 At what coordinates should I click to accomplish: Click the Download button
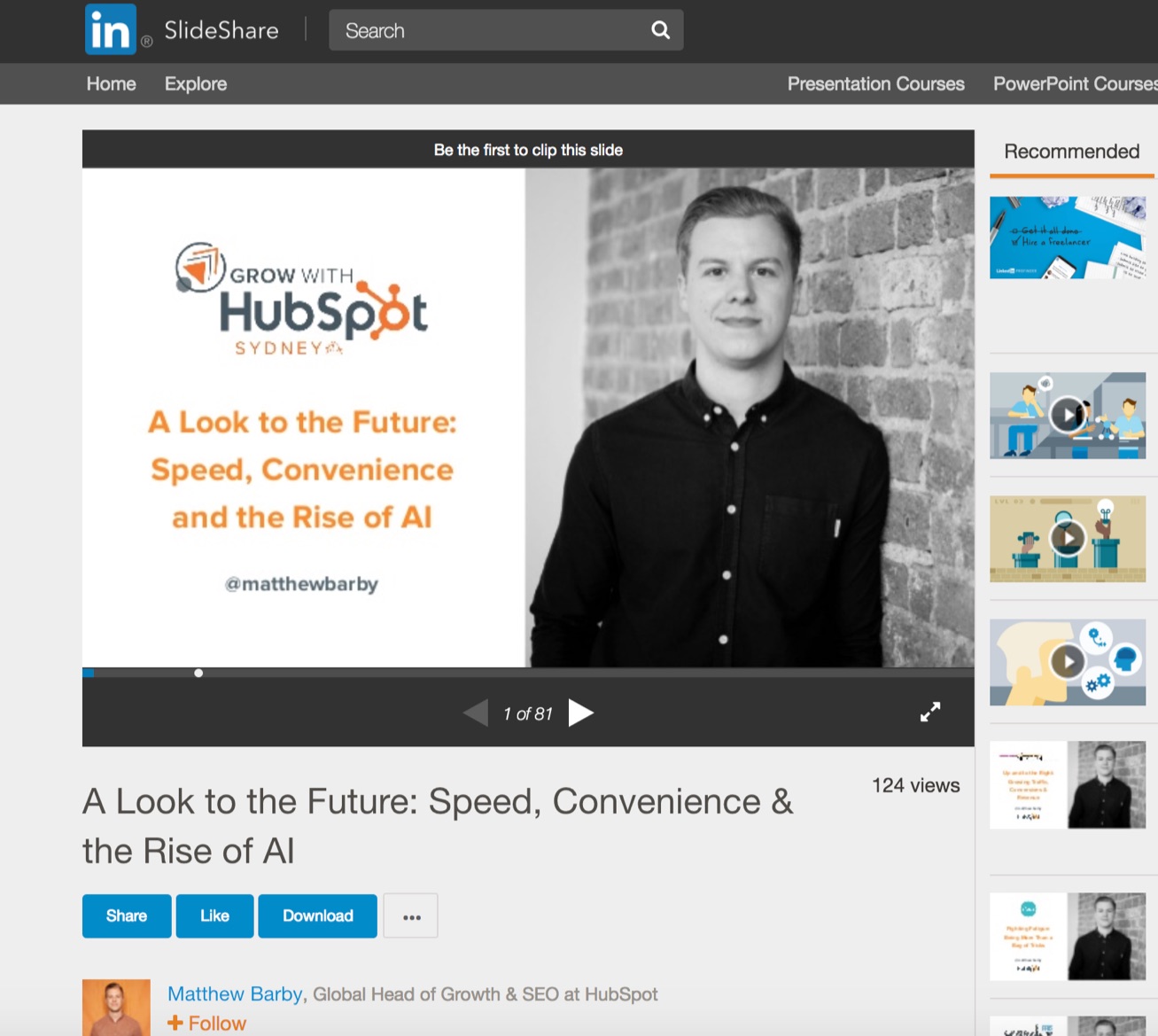(317, 915)
